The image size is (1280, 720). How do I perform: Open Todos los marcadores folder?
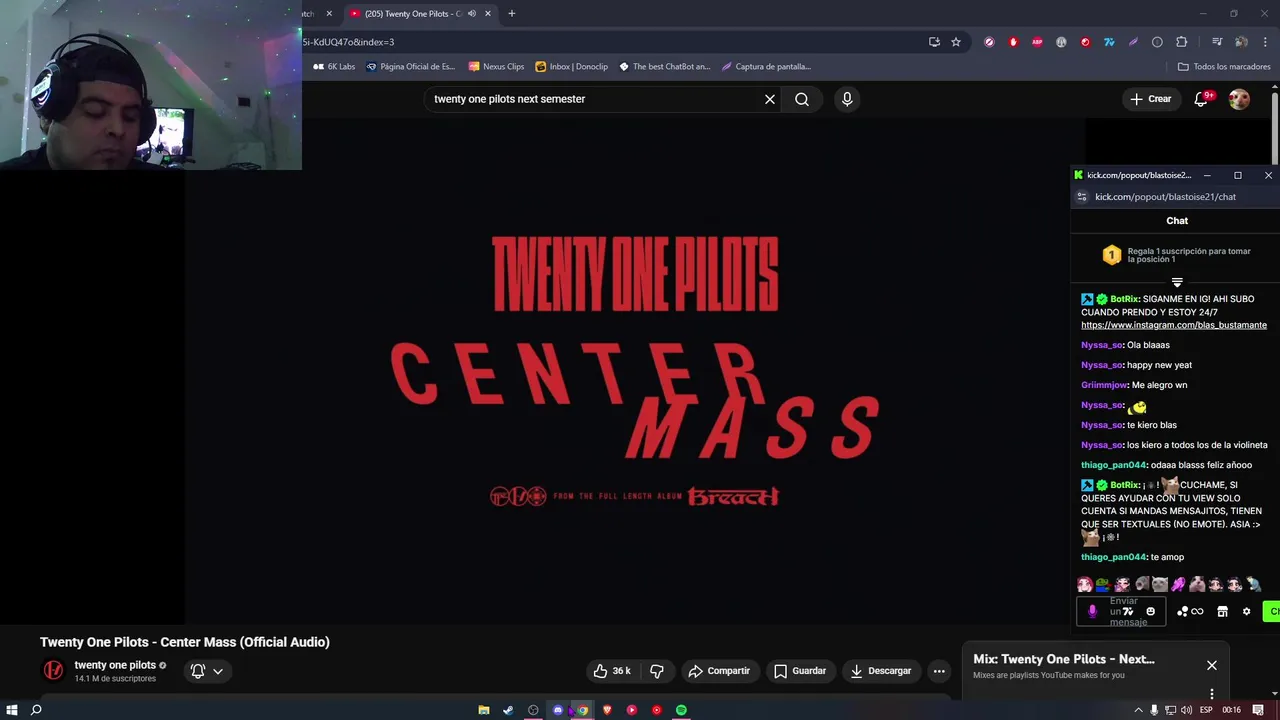pos(1224,67)
